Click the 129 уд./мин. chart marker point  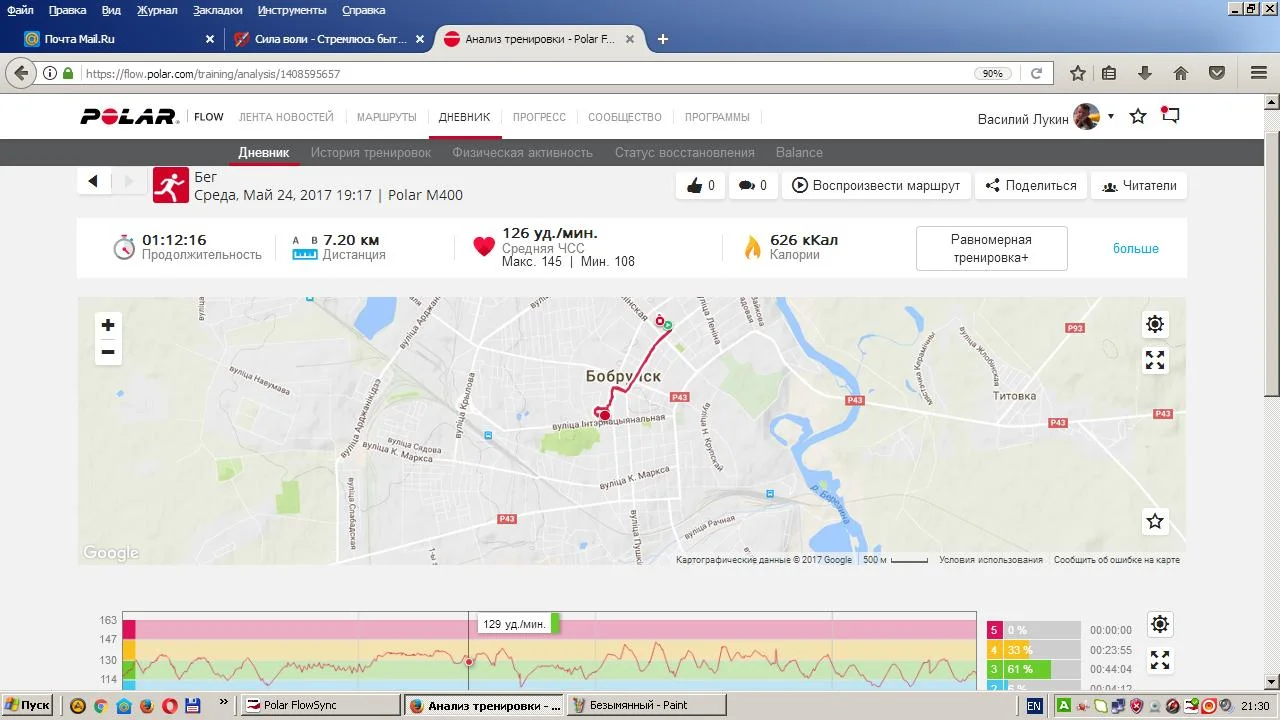coord(469,661)
